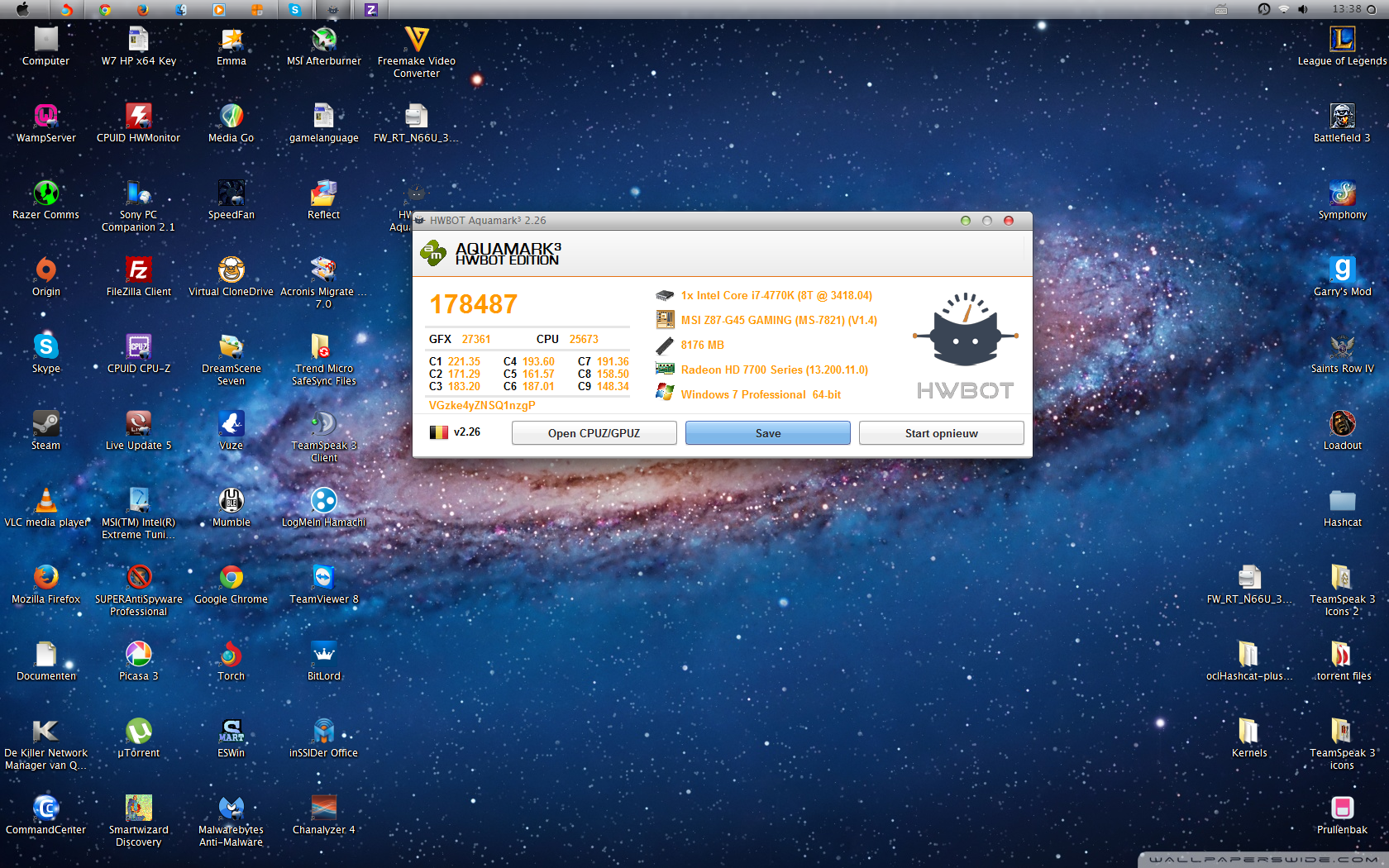Click the 178487 score value
Image resolution: width=1389 pixels, height=868 pixels.
pos(473,304)
